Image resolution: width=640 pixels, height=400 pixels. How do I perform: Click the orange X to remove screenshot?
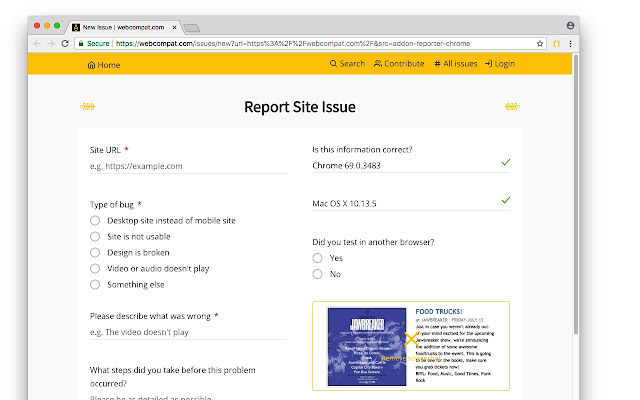coord(411,339)
